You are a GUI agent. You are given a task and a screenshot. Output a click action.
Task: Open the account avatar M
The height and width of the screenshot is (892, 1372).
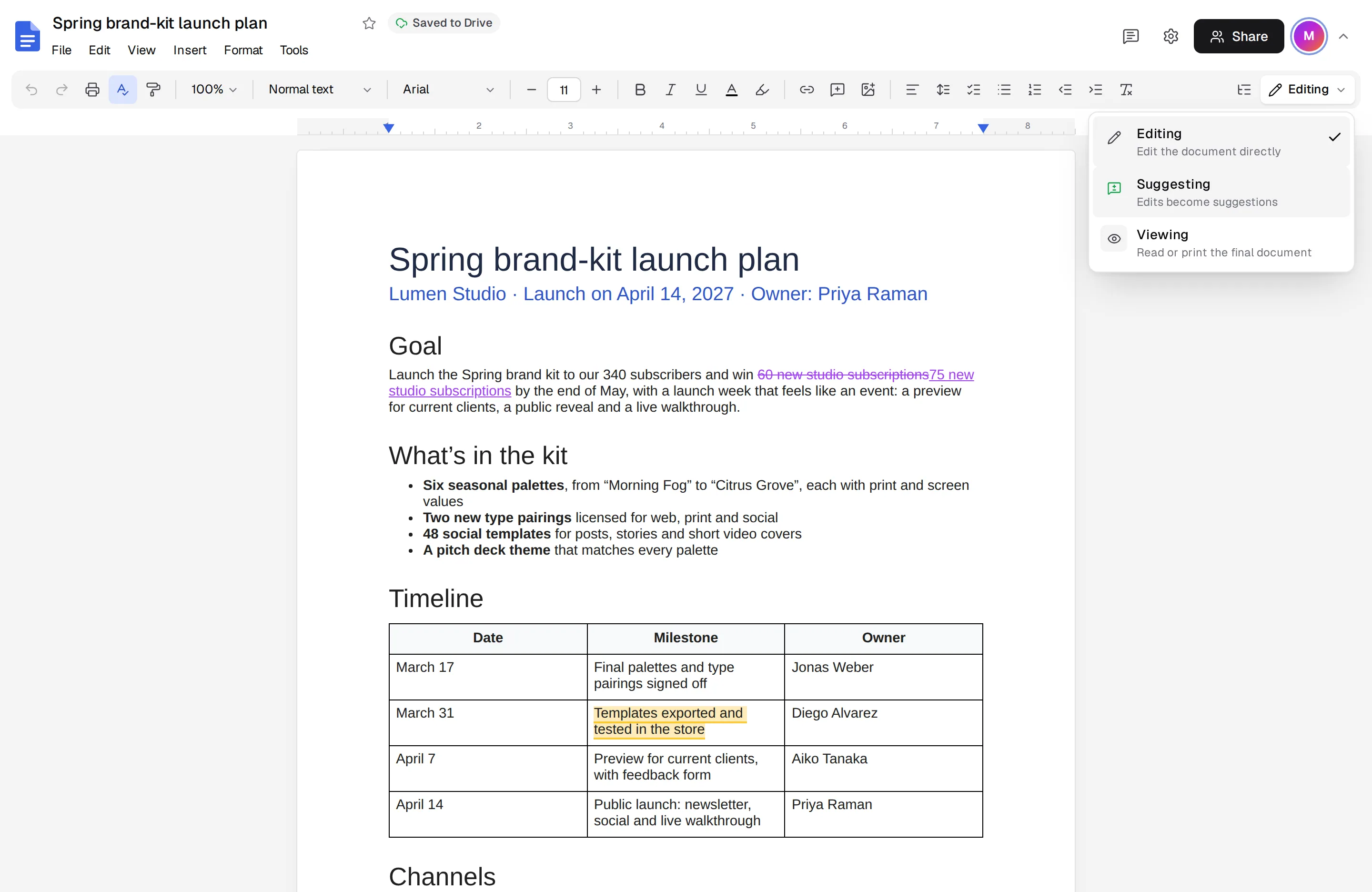click(1309, 36)
